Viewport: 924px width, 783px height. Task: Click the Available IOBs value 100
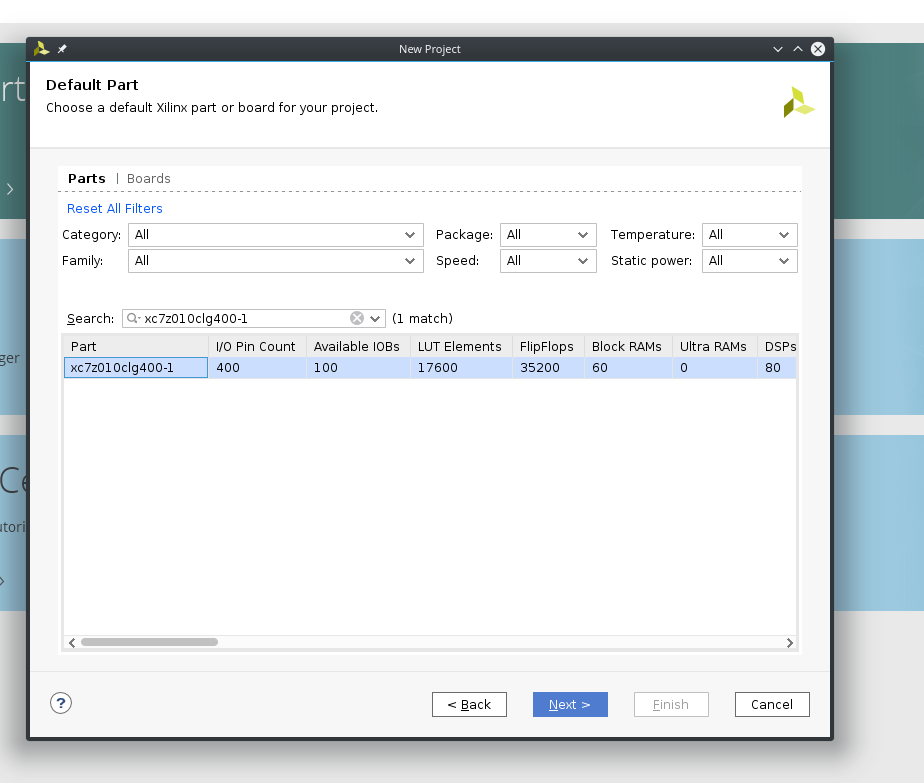click(325, 368)
